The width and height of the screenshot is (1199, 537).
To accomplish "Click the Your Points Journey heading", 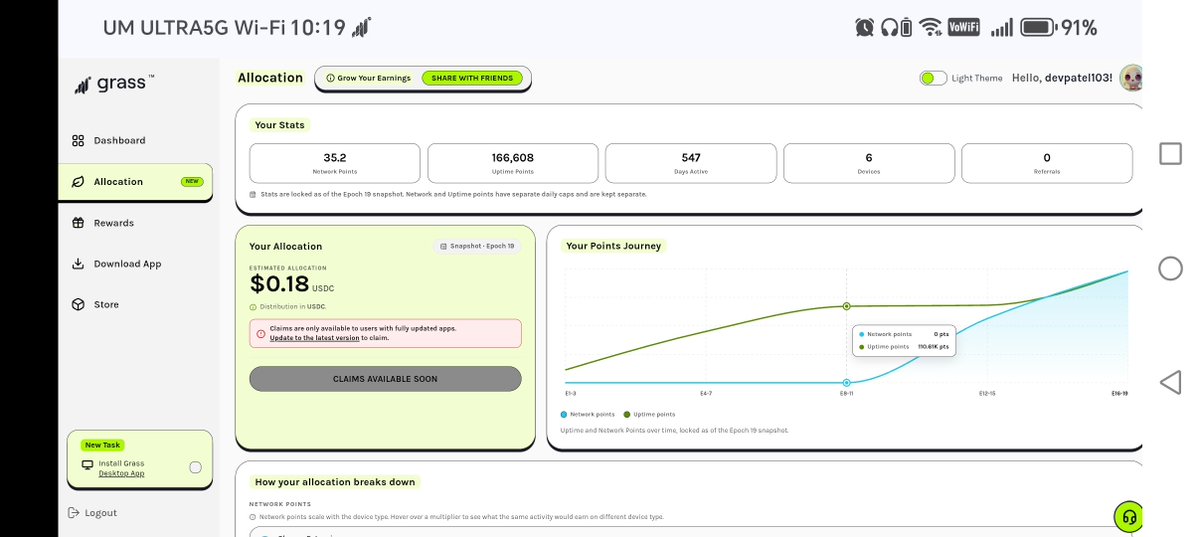I will [613, 246].
